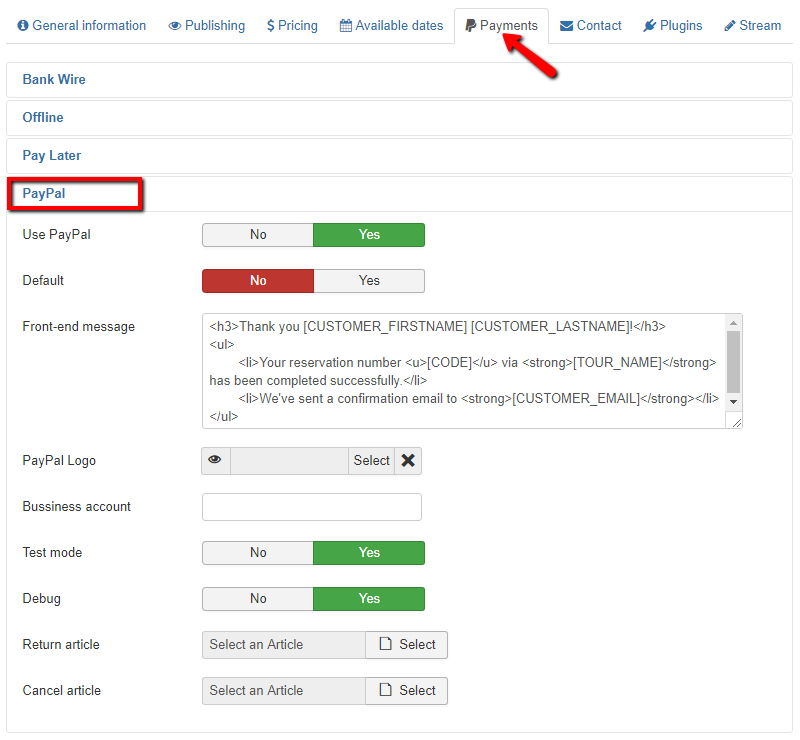The height and width of the screenshot is (740, 800).
Task: Open the Pricing tab
Action: point(292,26)
